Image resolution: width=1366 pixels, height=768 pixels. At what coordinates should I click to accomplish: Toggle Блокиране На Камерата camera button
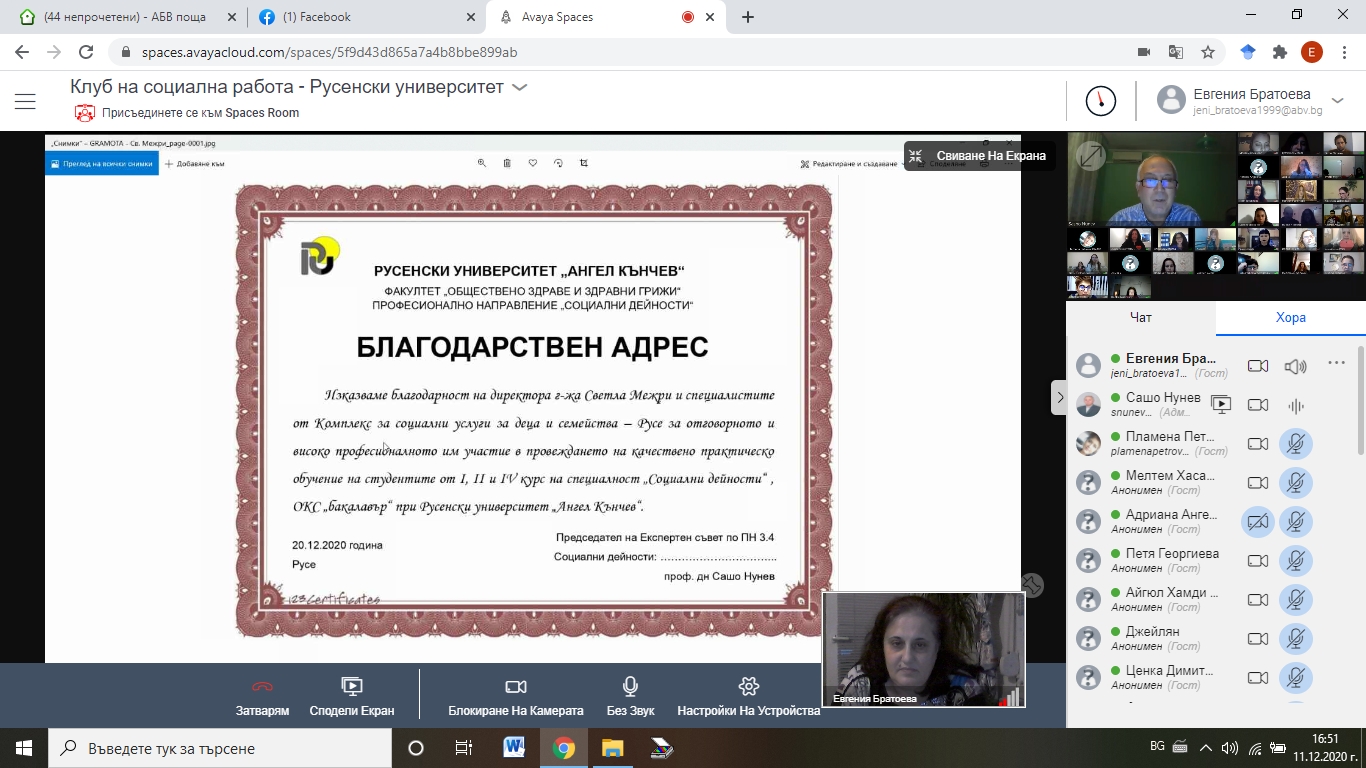pyautogui.click(x=515, y=687)
